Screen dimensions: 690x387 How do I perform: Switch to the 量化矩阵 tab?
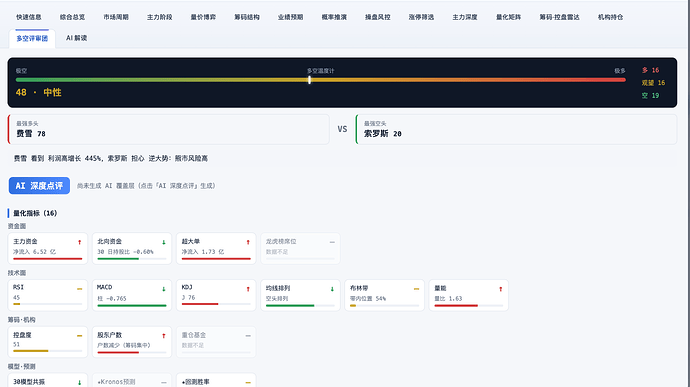point(508,17)
